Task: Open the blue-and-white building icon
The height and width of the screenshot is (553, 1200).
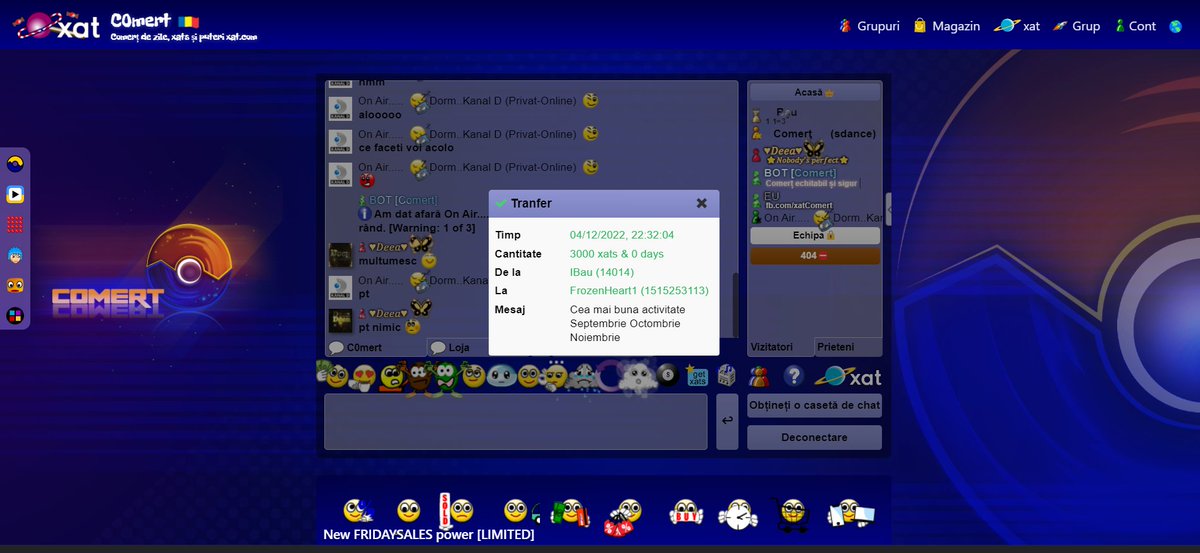Action: (727, 376)
